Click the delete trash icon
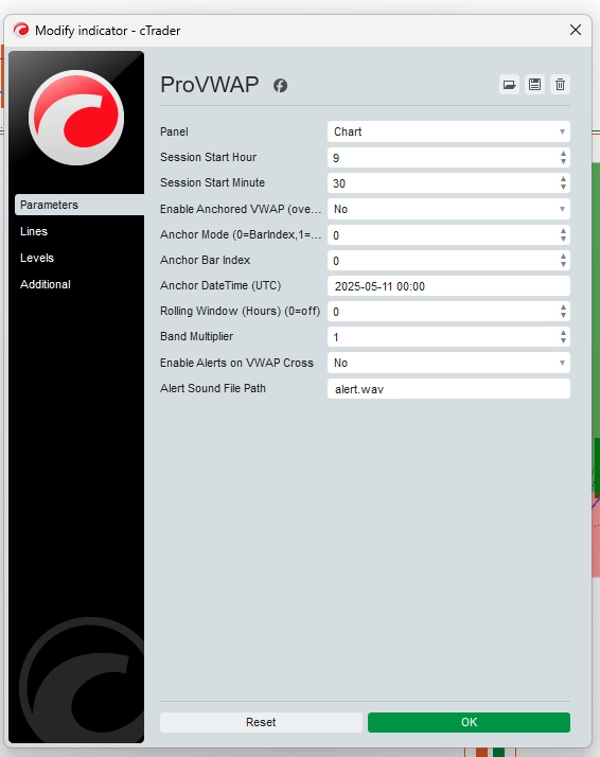600x757 pixels. click(560, 85)
